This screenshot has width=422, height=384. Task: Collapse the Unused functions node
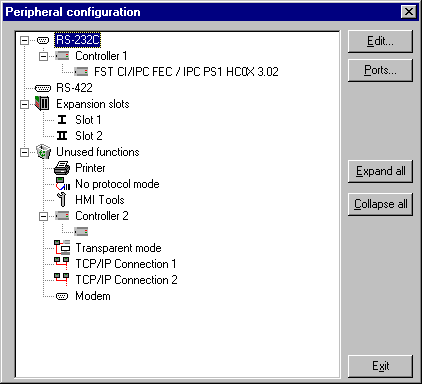coord(24,152)
